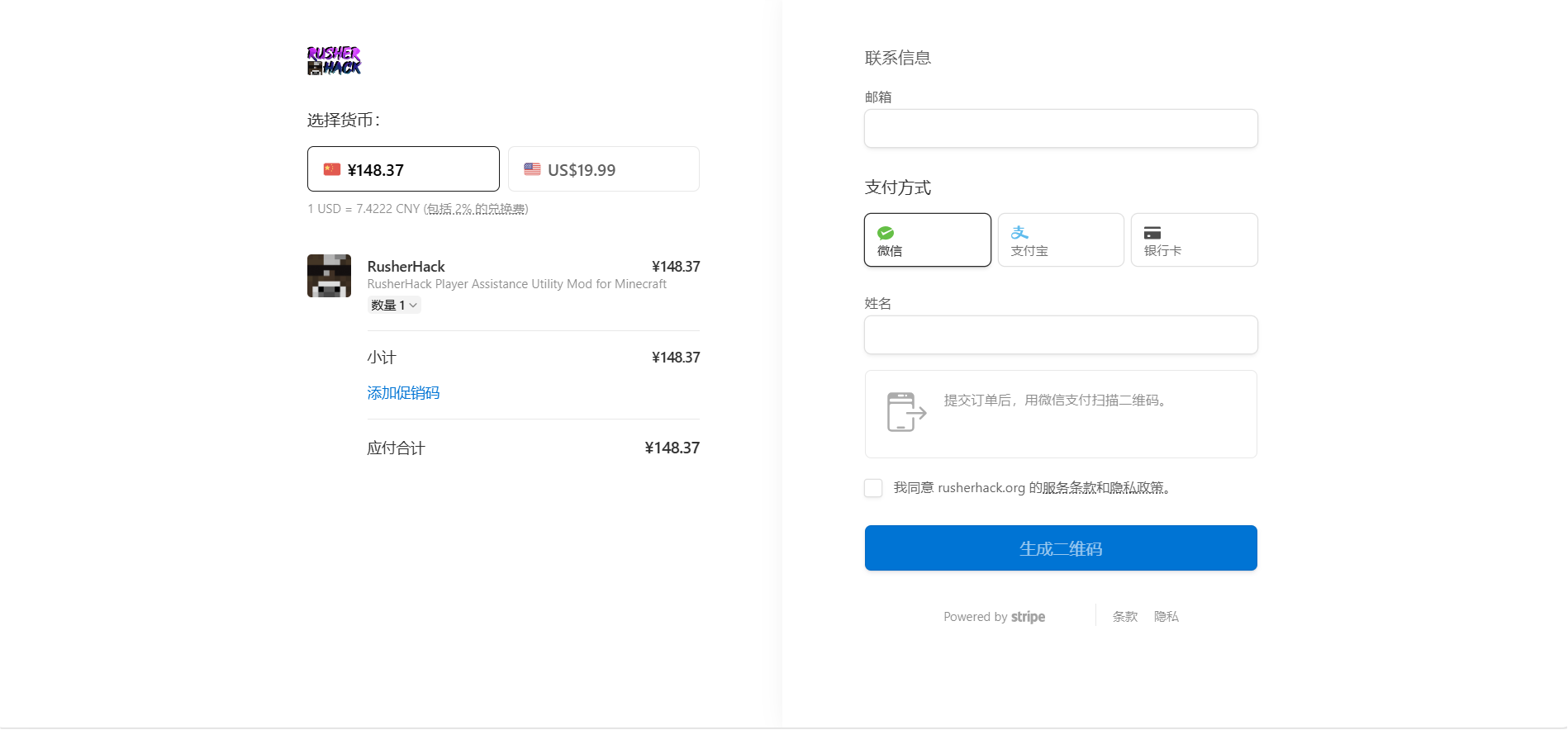Select the US$19.99 currency option
The width and height of the screenshot is (1568, 730).
tap(603, 169)
